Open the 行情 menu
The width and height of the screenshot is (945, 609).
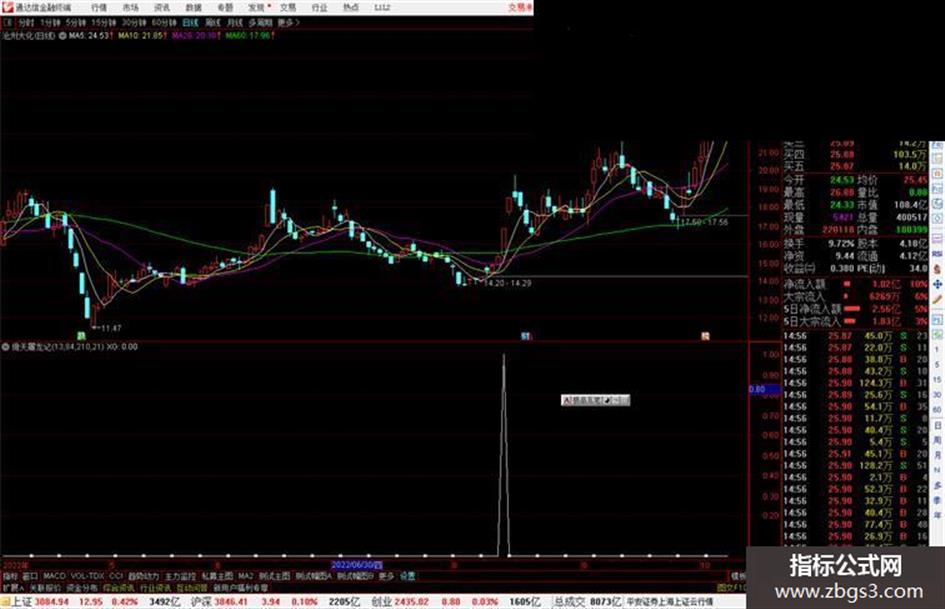pyautogui.click(x=99, y=7)
